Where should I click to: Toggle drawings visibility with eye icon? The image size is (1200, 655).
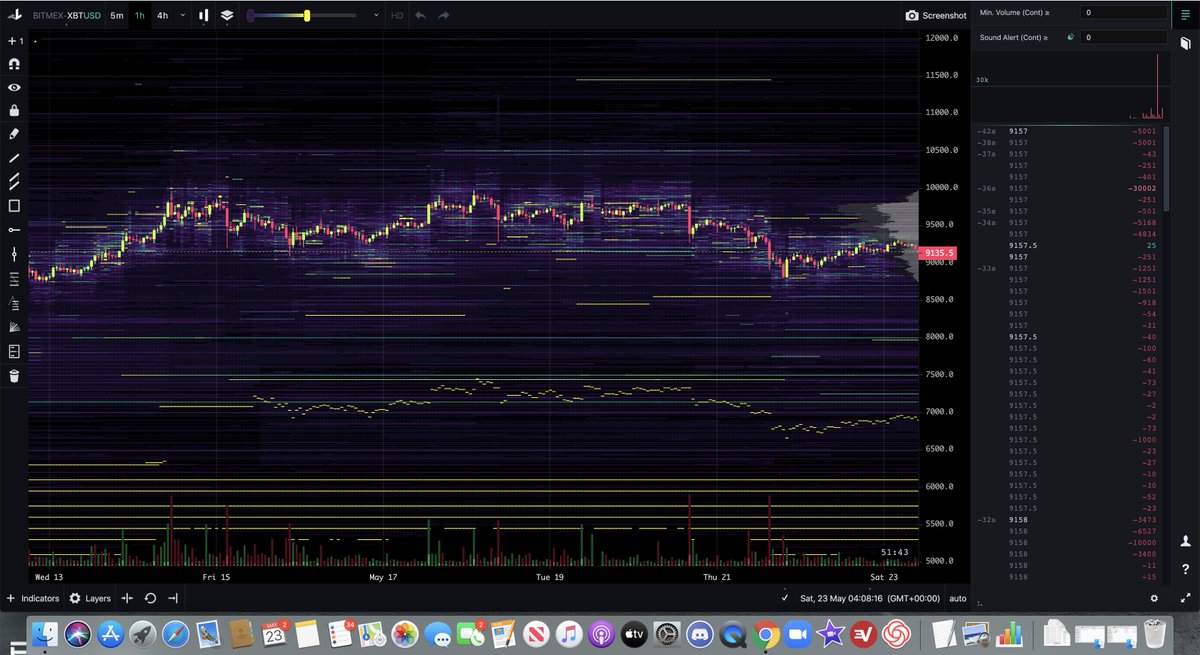tap(14, 88)
